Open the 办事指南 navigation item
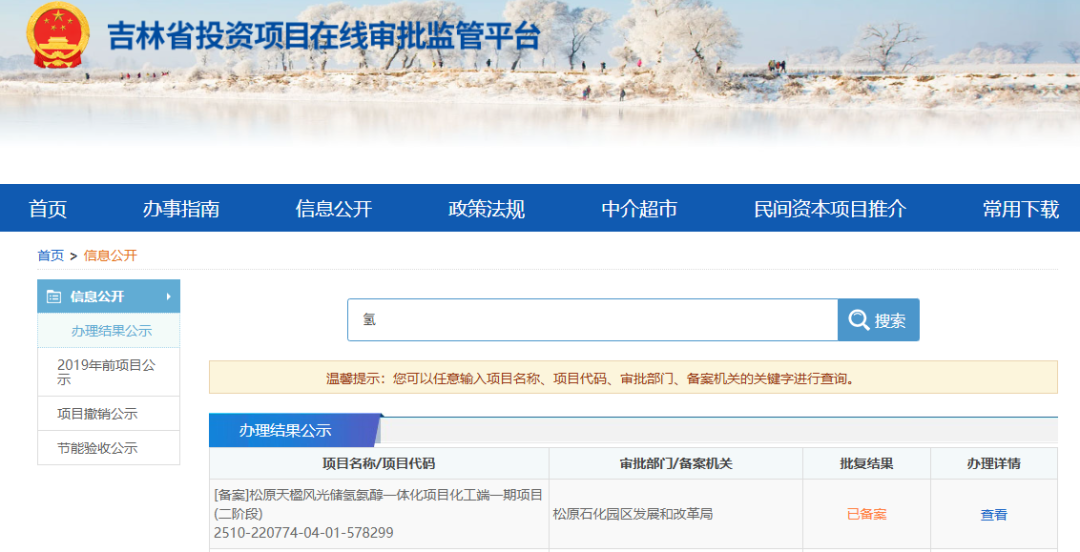Image resolution: width=1080 pixels, height=552 pixels. point(181,209)
